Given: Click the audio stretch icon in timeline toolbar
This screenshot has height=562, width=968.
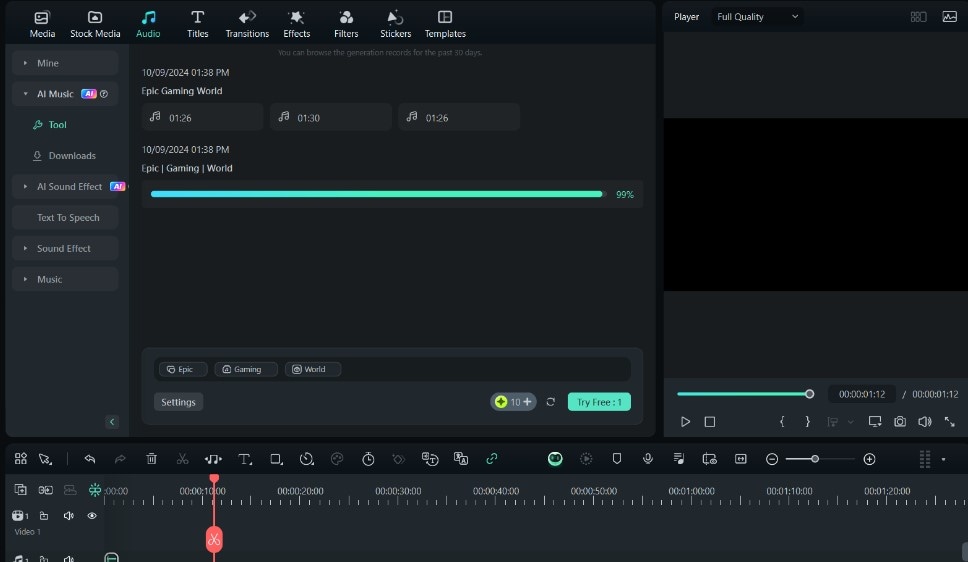Looking at the screenshot, I should (x=213, y=459).
